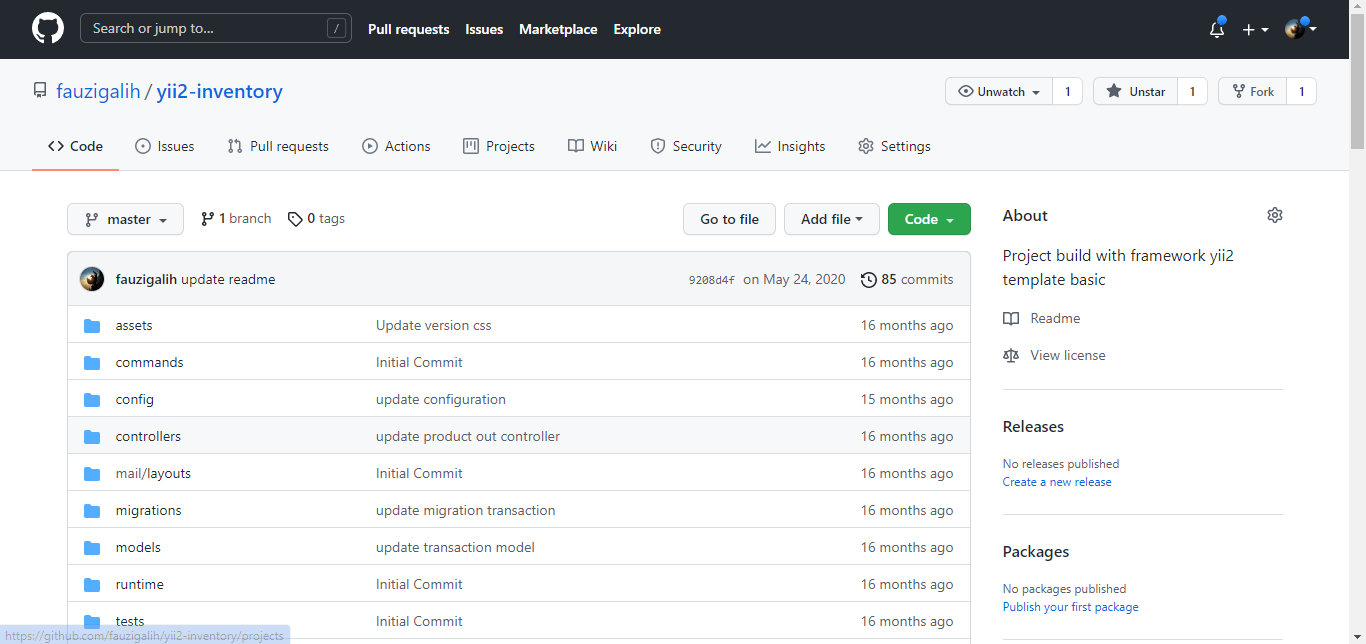
Task: Click Publish your first package link
Action: click(x=1070, y=607)
